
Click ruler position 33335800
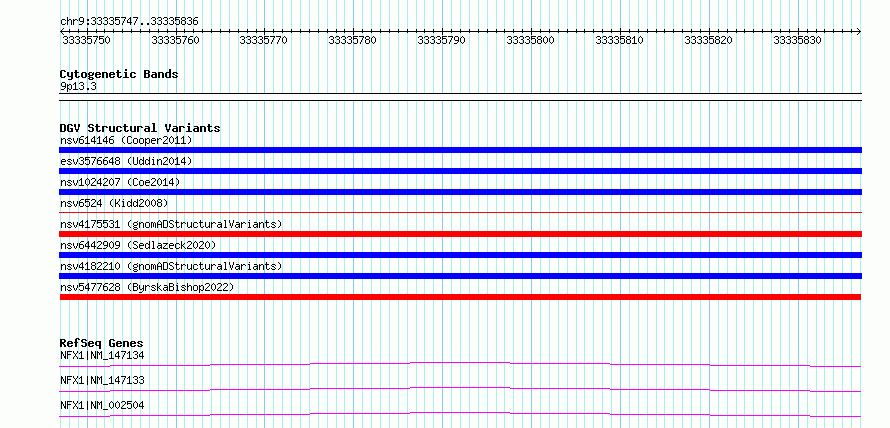[531, 40]
